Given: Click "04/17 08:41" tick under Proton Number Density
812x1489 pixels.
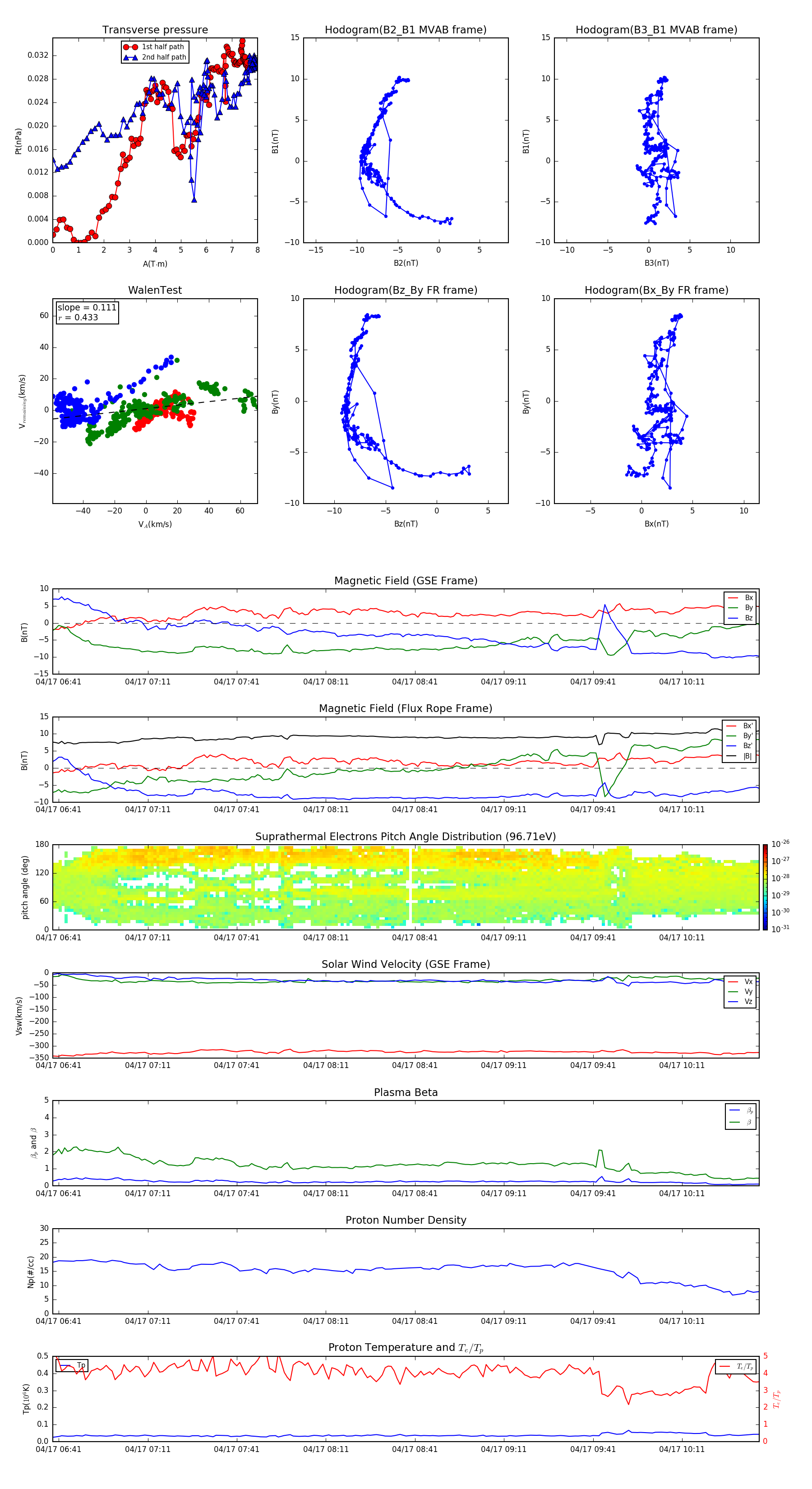Looking at the screenshot, I should pos(415,1321).
